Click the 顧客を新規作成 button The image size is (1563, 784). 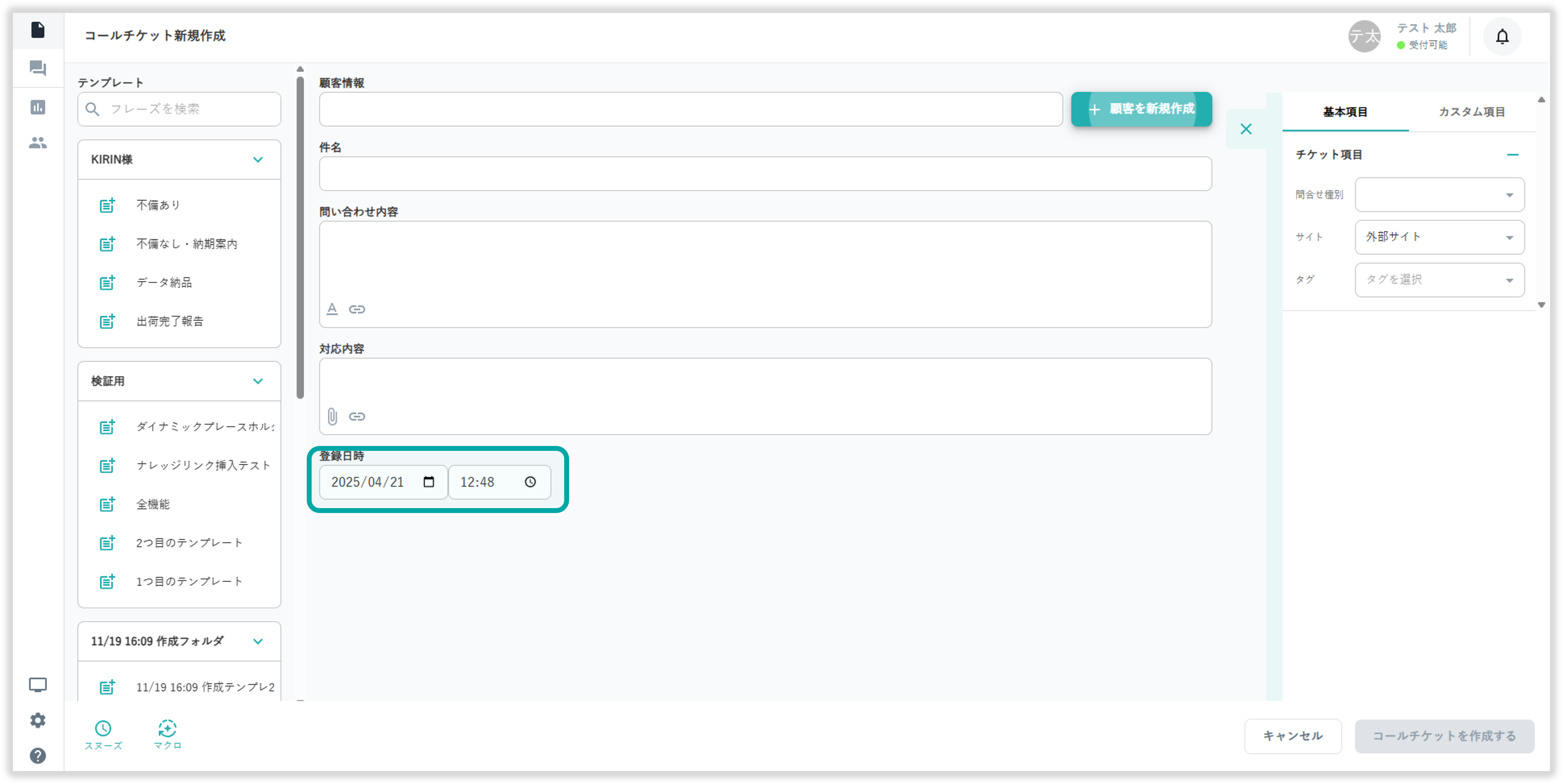1141,109
